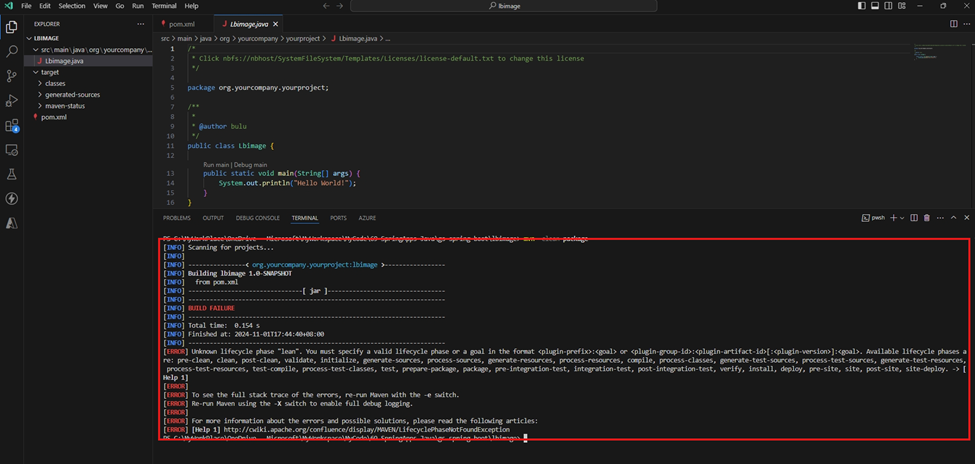975x464 pixels.
Task: Toggle the primary side bar visibility
Action: click(x=862, y=6)
